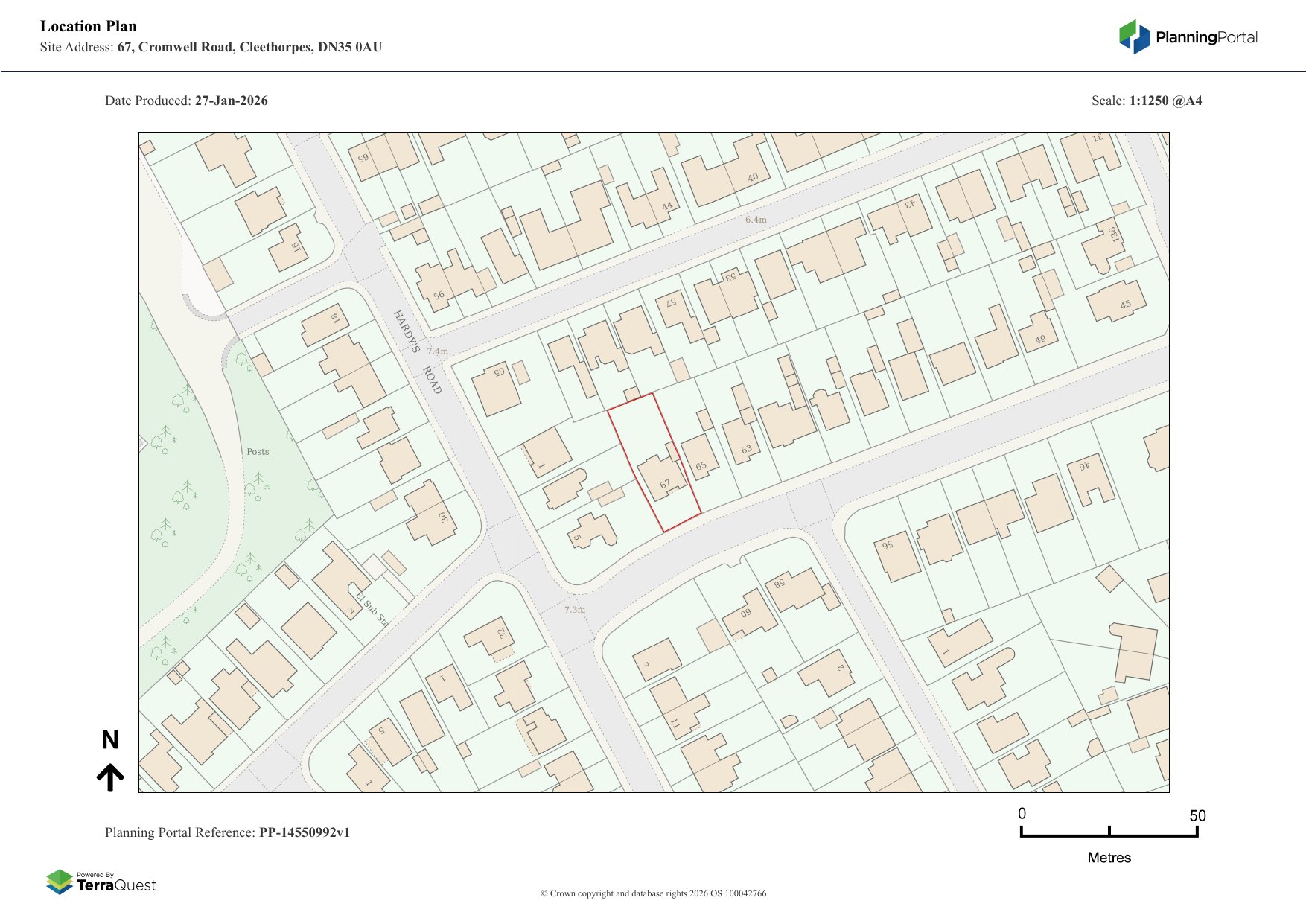
Task: Click the 'Posts' map label
Action: point(258,452)
